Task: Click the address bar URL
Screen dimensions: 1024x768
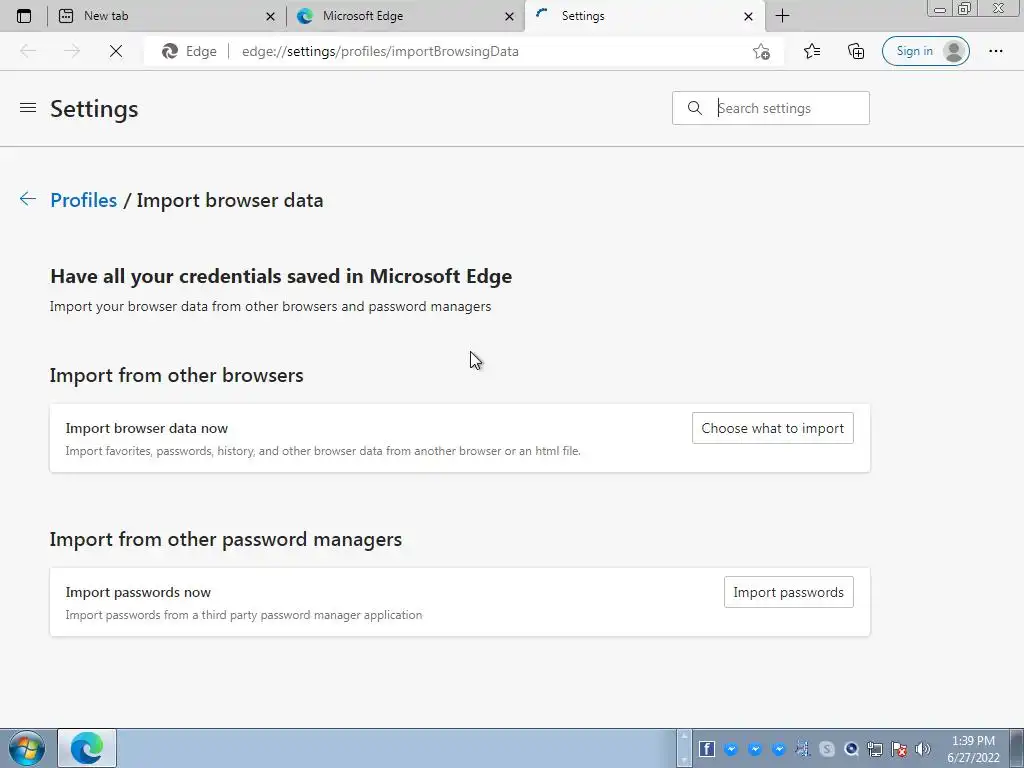Action: click(380, 52)
